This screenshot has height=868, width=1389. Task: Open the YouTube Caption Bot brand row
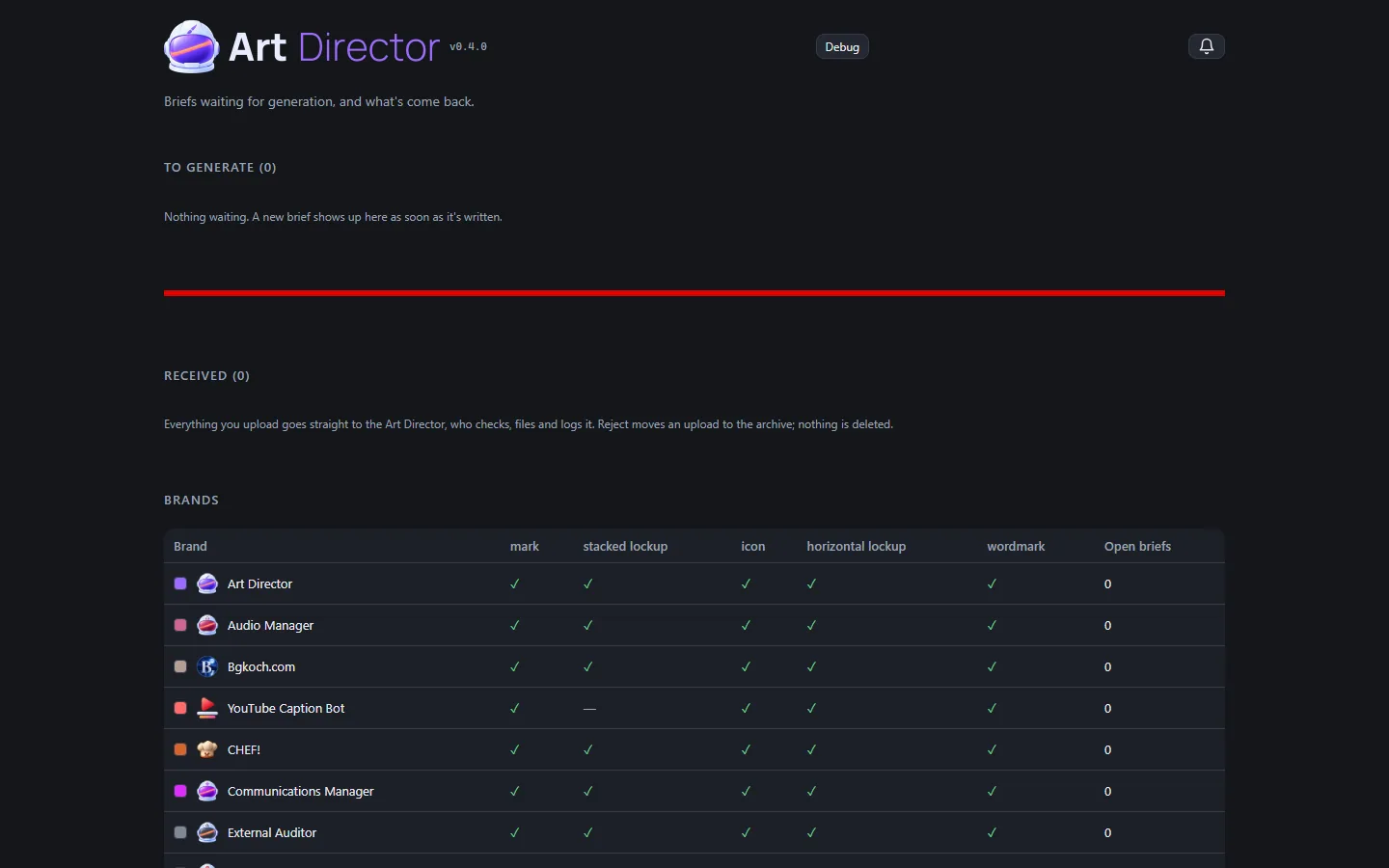(694, 708)
